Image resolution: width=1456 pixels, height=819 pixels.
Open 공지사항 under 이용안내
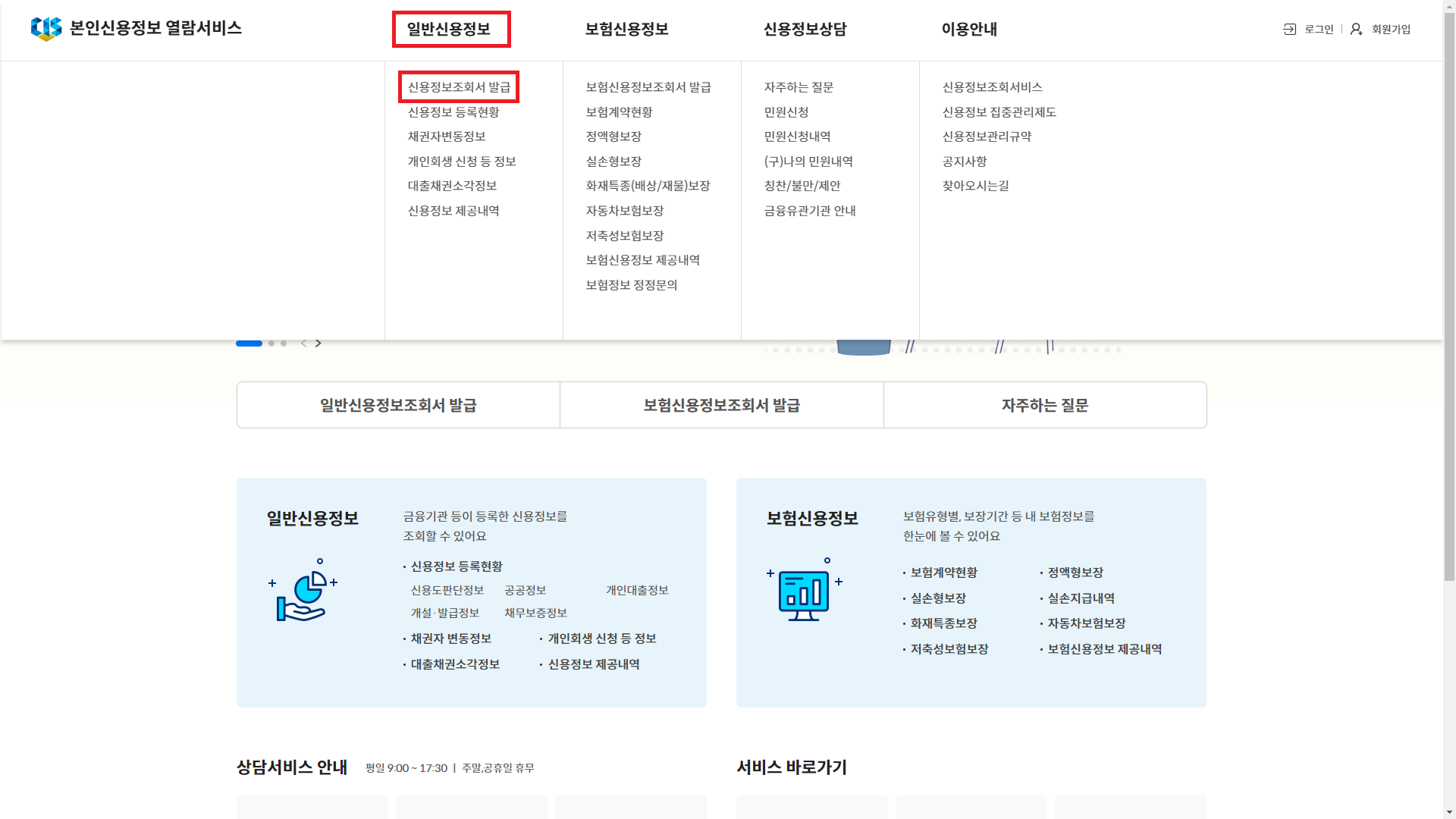[965, 162]
